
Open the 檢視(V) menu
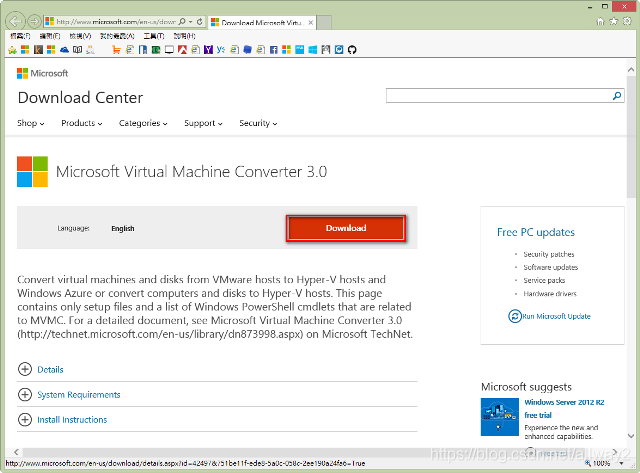[x=80, y=36]
